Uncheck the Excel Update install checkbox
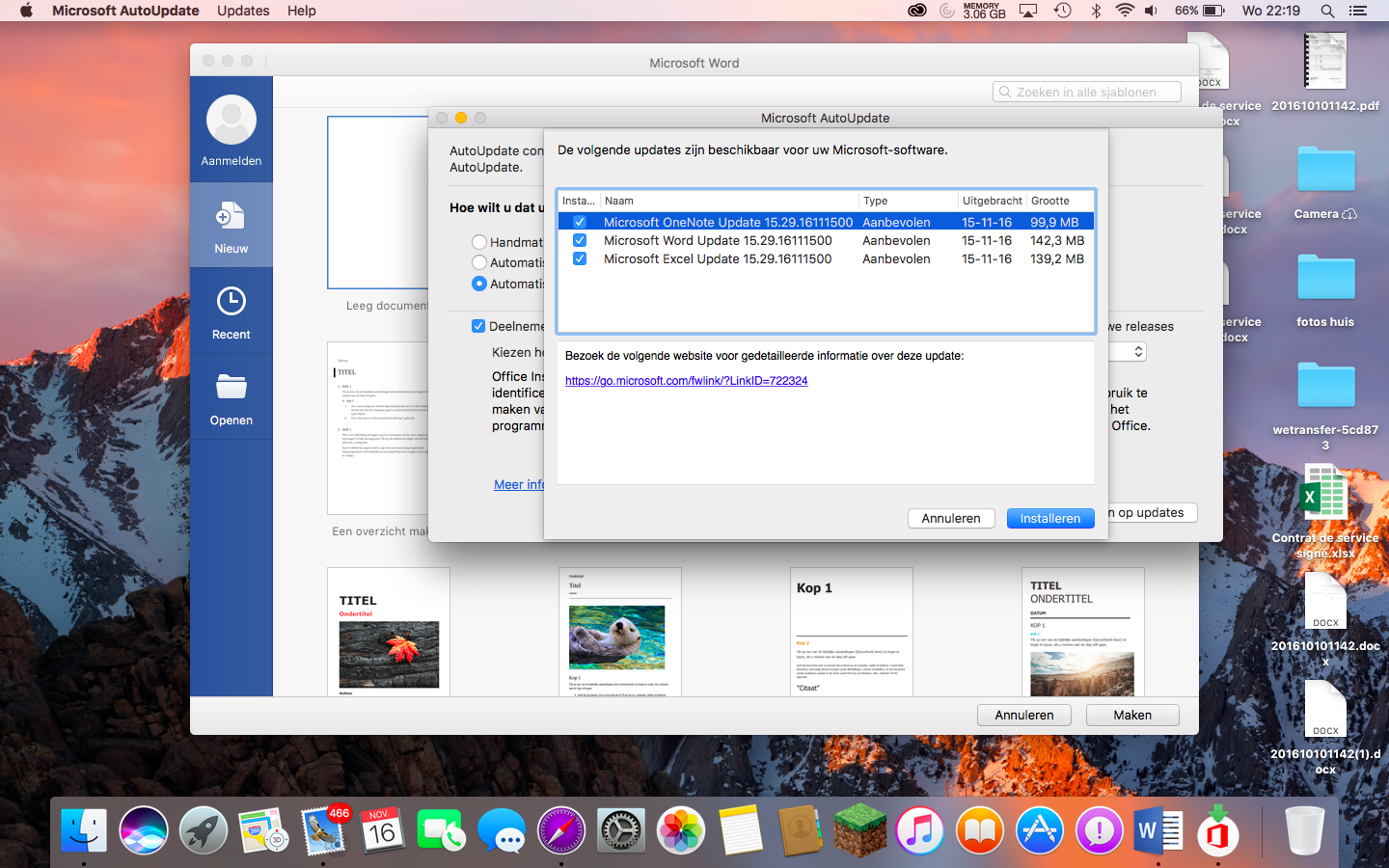 [580, 258]
